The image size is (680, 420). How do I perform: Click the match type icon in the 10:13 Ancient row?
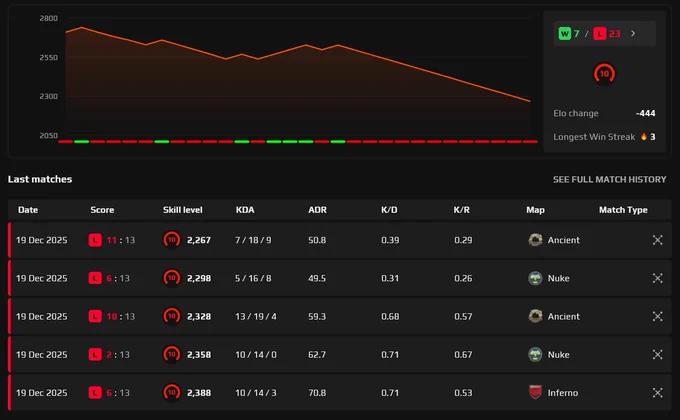(657, 316)
